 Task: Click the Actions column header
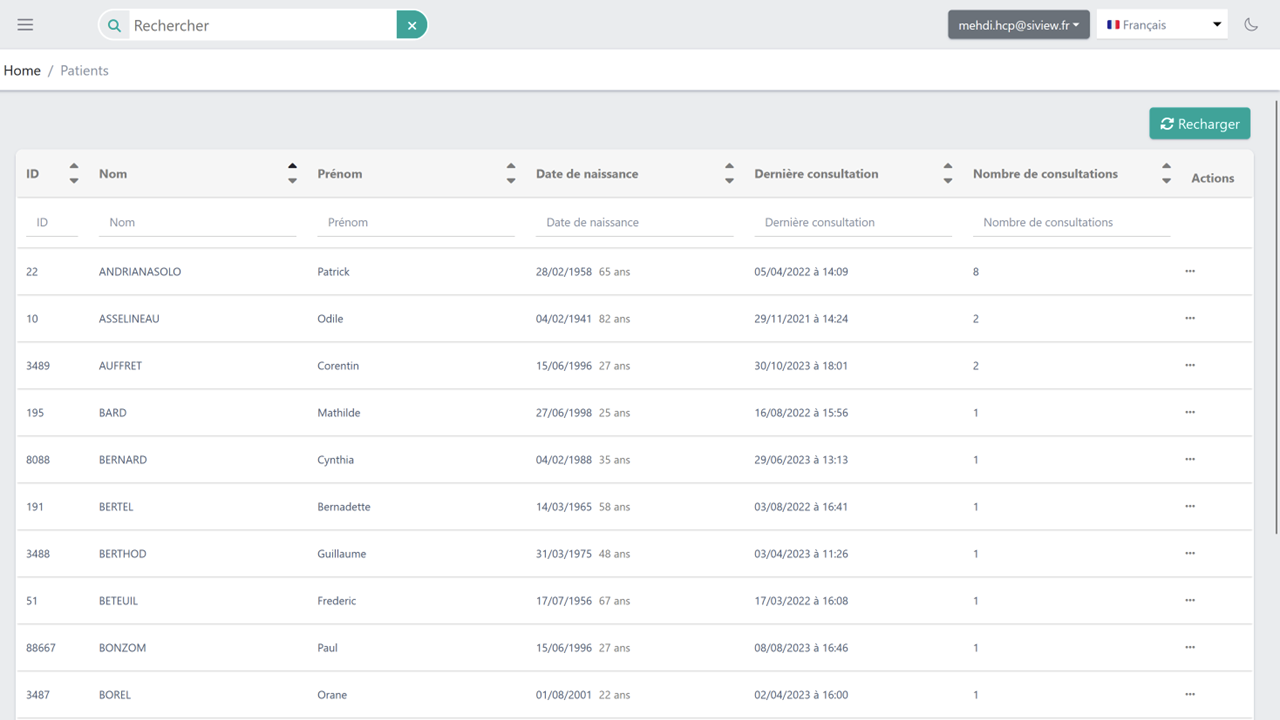pyautogui.click(x=1213, y=178)
